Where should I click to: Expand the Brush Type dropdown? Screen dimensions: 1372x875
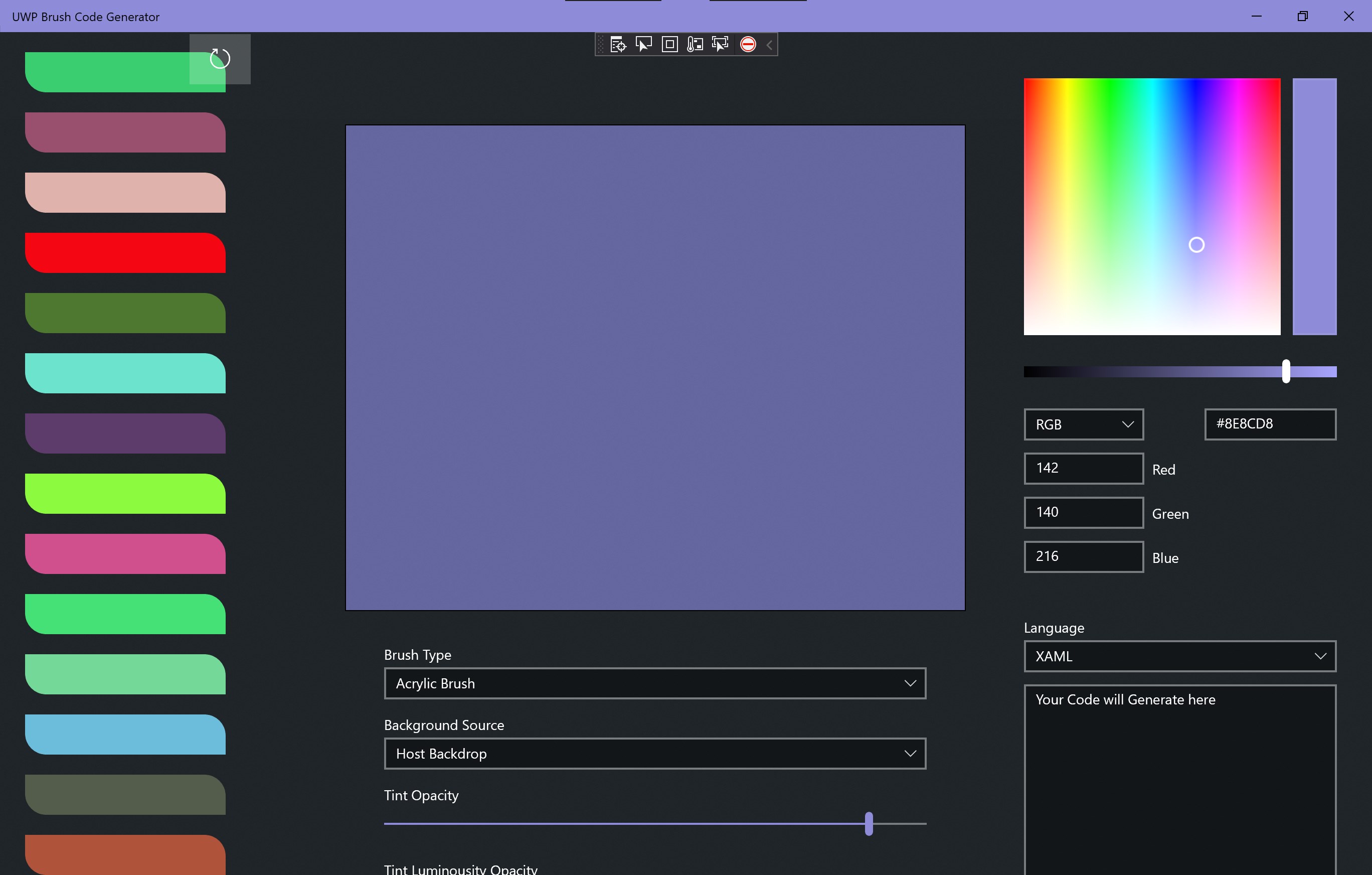point(655,683)
